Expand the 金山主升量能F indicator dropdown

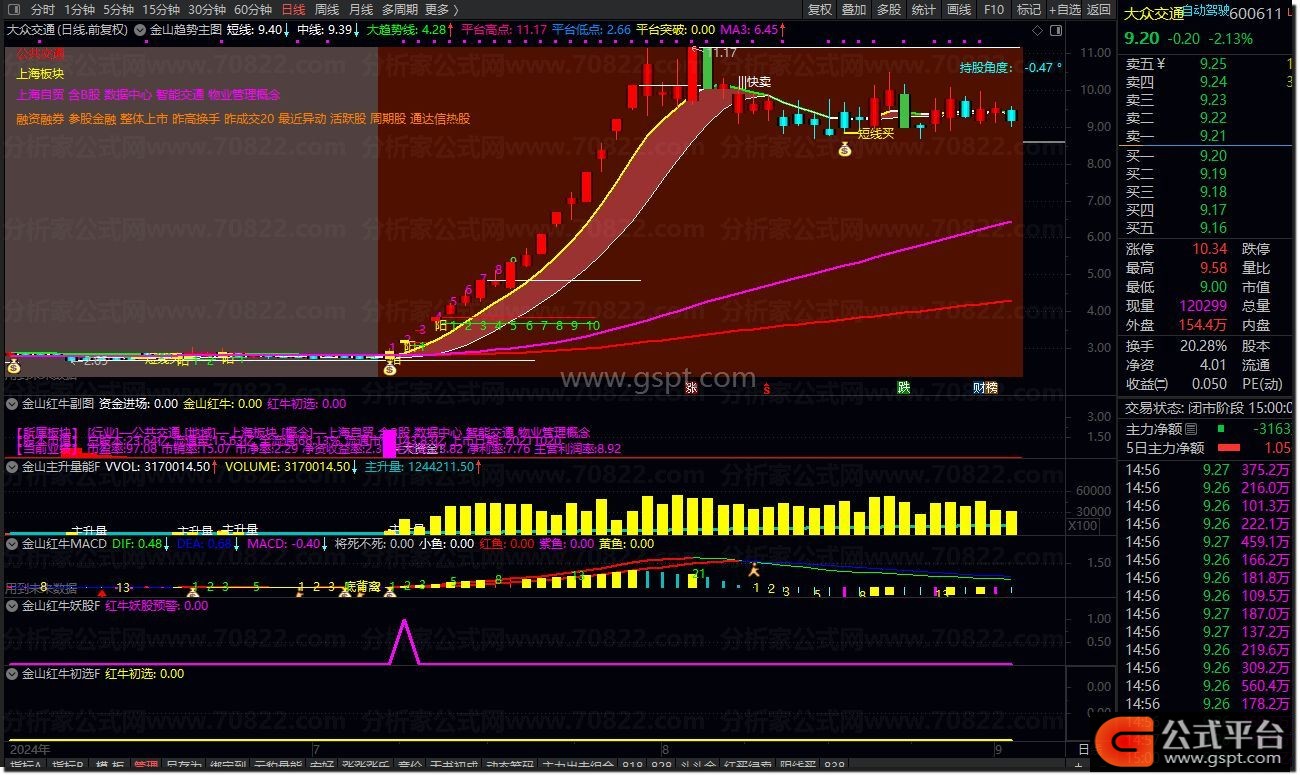[12, 466]
